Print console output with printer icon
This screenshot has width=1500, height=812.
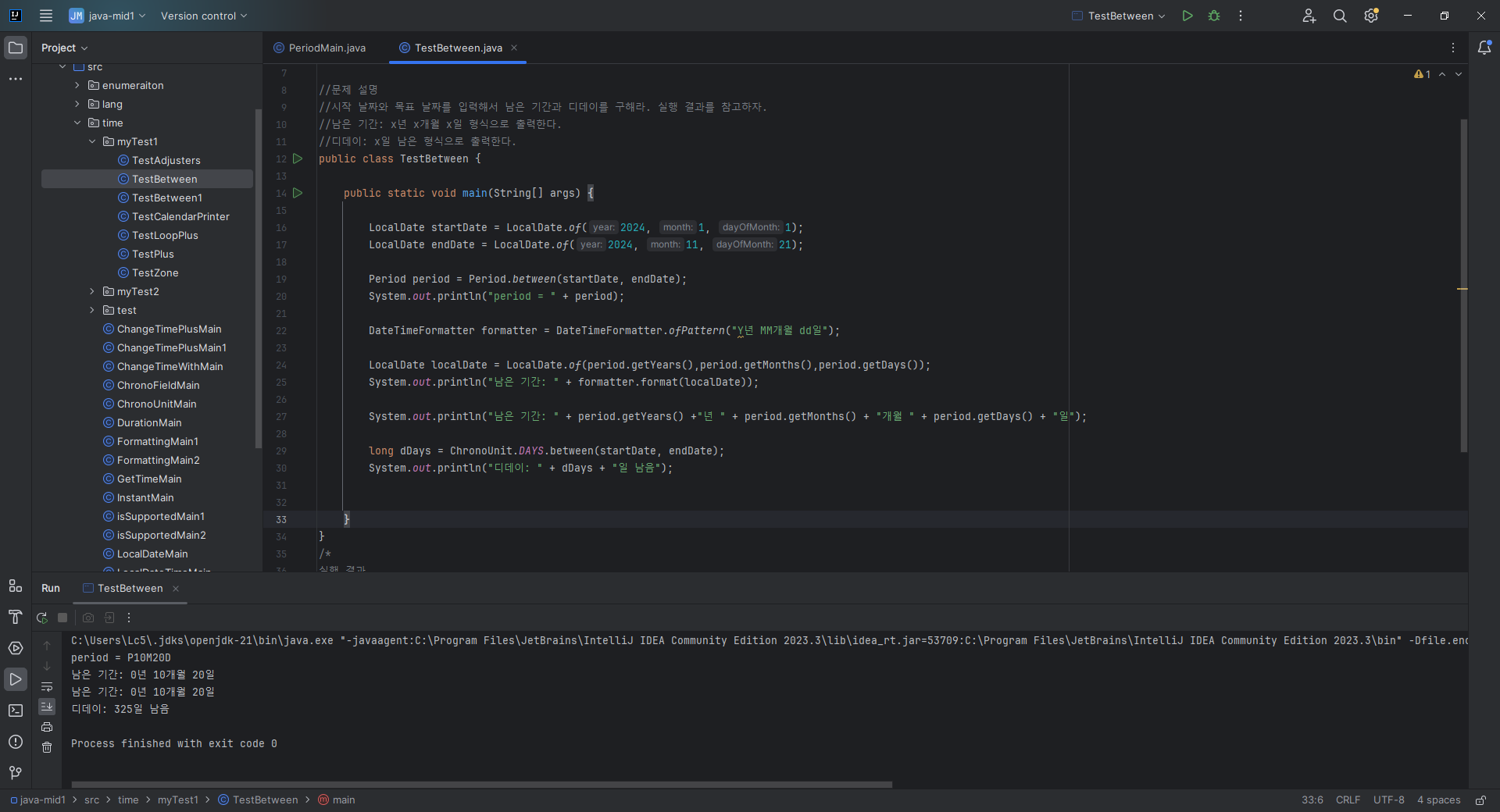click(47, 727)
